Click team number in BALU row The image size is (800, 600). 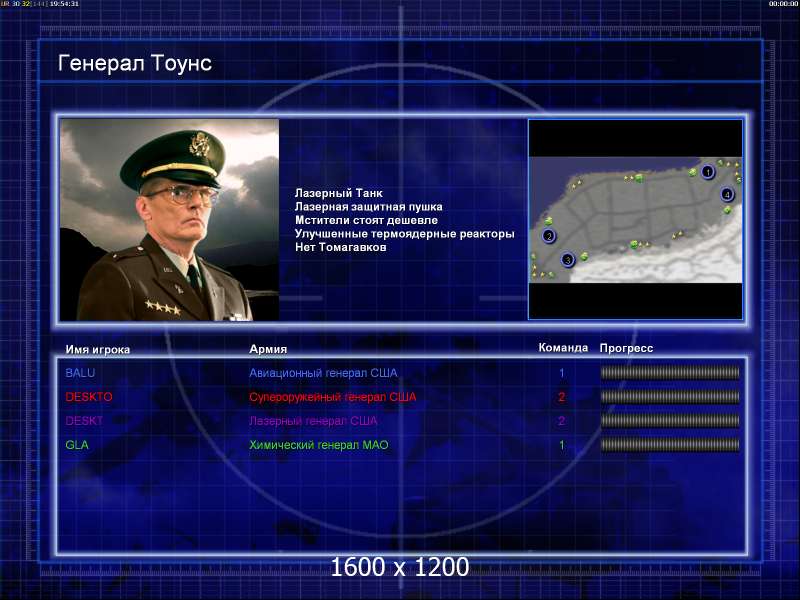562,373
